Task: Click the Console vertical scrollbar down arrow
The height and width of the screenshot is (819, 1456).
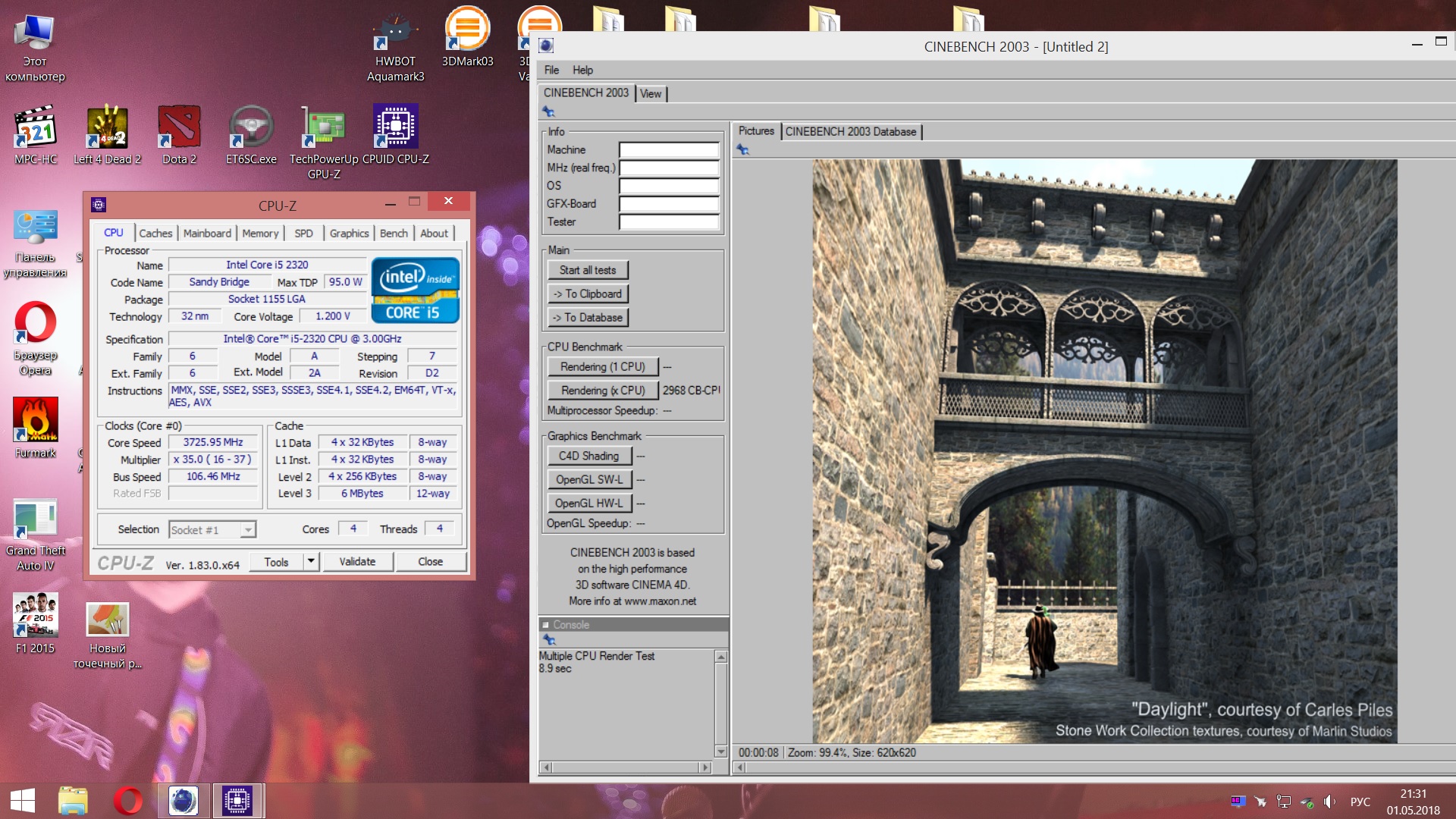Action: coord(721,751)
